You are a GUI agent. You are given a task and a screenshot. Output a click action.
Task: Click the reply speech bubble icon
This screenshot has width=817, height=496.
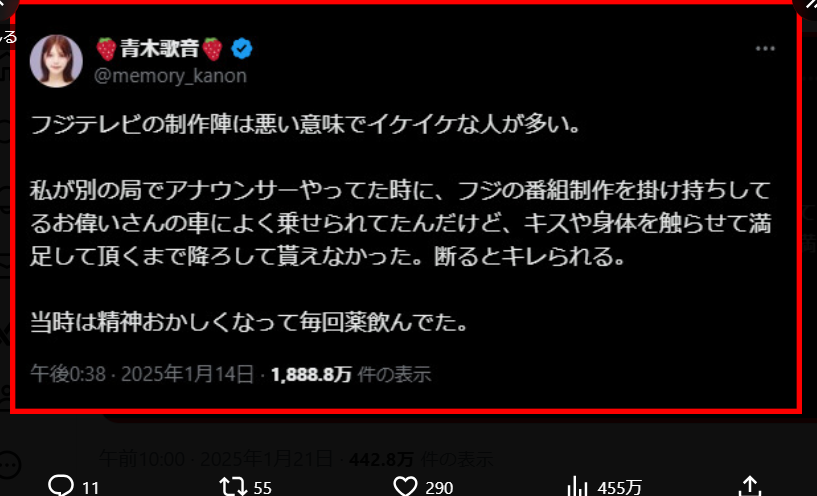tap(61, 487)
